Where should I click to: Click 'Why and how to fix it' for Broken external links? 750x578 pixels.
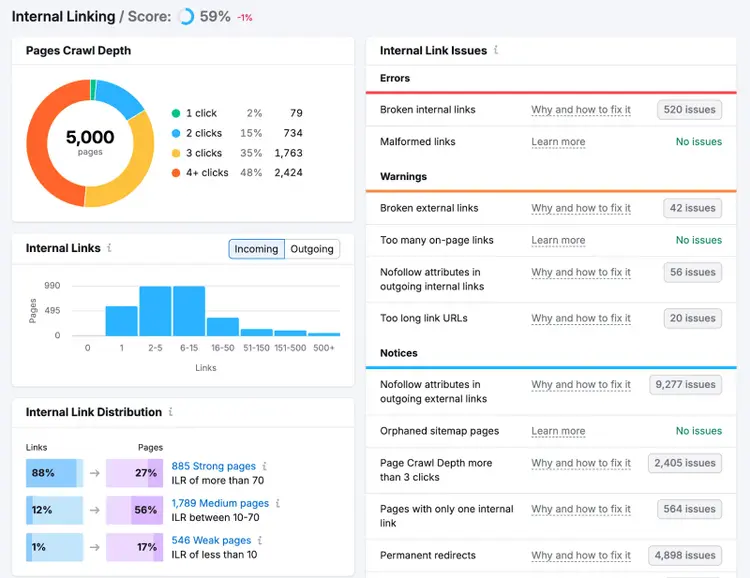tap(581, 208)
